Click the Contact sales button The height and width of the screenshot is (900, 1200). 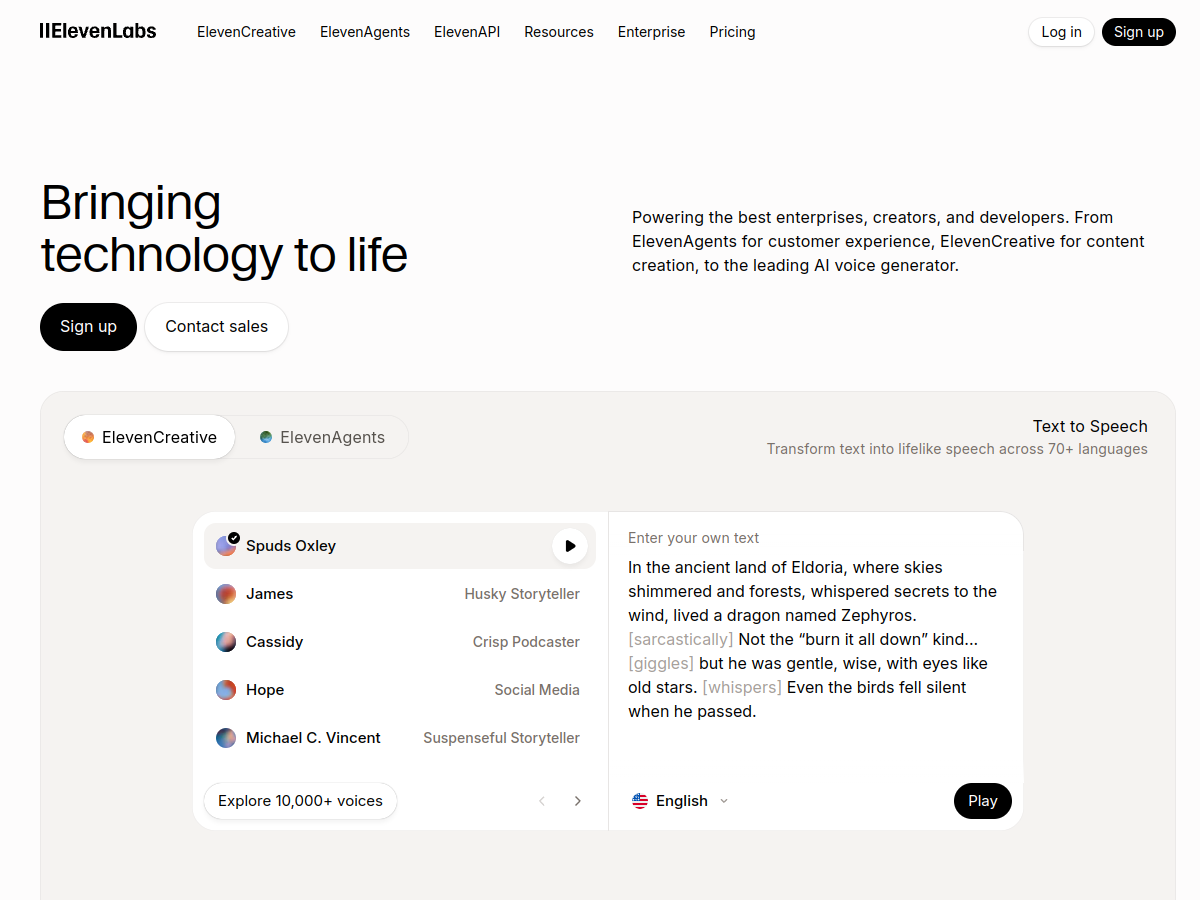pos(216,326)
